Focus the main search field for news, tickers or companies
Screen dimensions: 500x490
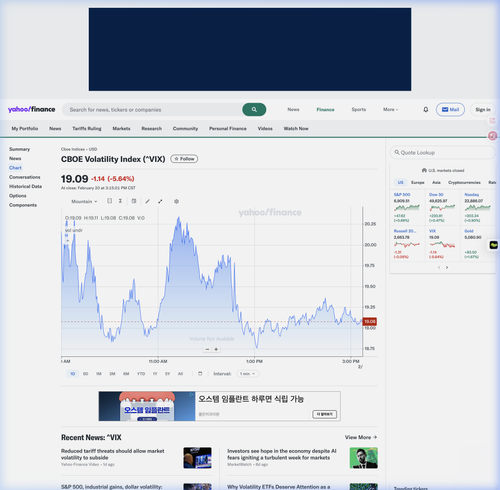(152, 109)
